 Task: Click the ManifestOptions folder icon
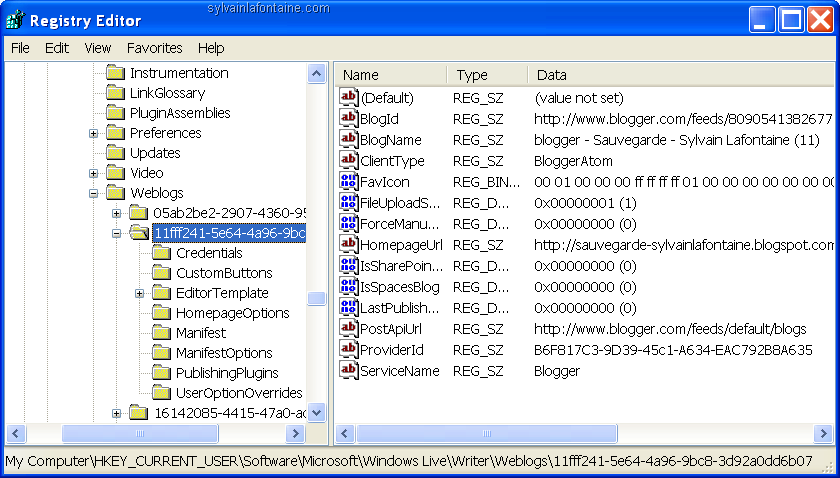point(161,353)
